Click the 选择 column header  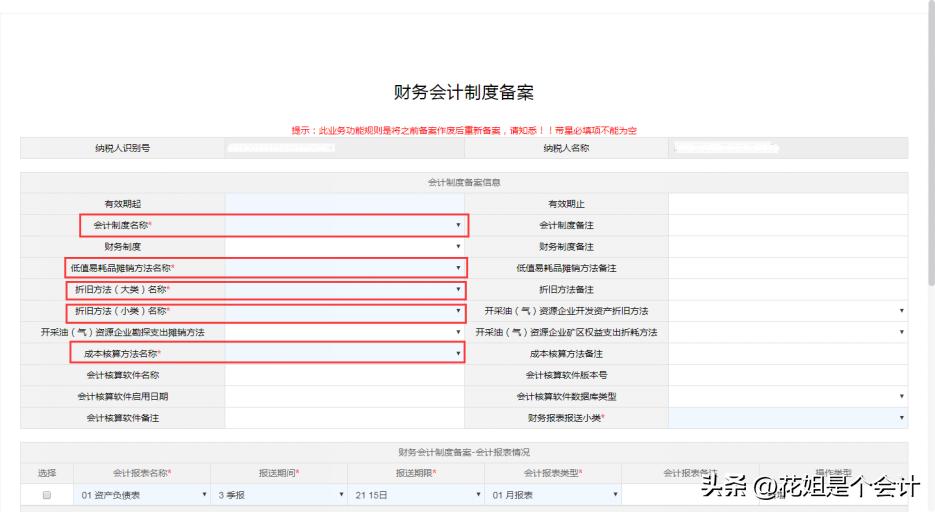47,473
